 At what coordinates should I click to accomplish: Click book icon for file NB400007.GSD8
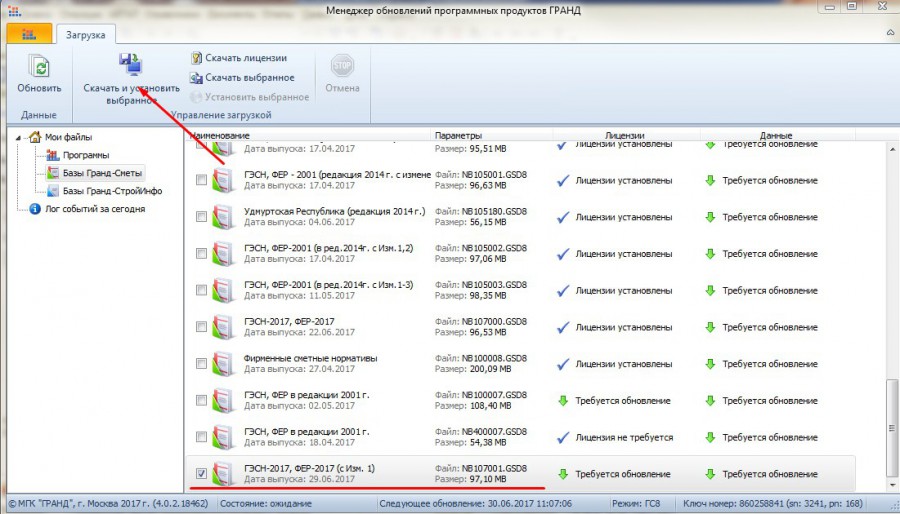[223, 438]
